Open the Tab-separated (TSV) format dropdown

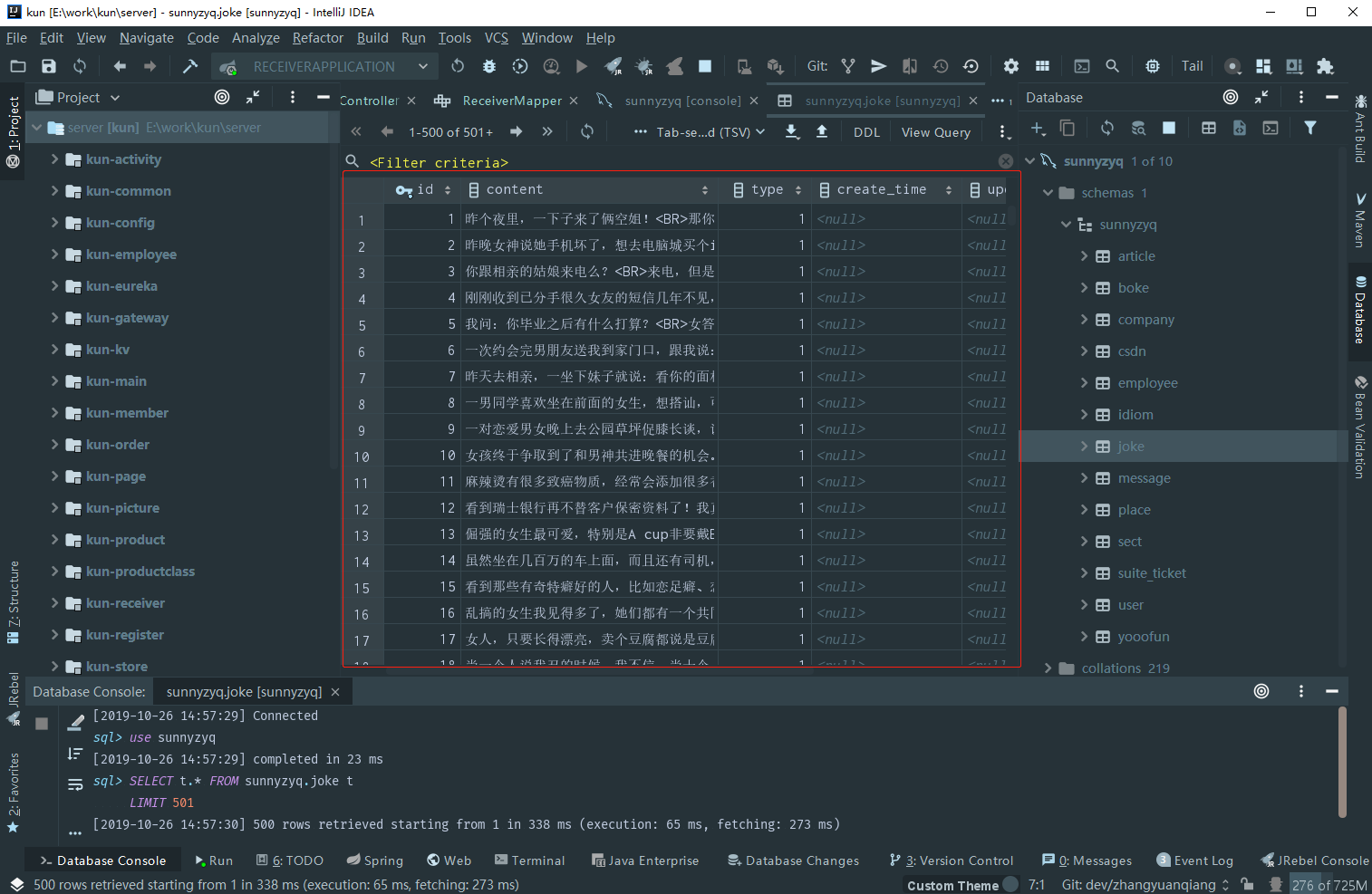[x=710, y=132]
